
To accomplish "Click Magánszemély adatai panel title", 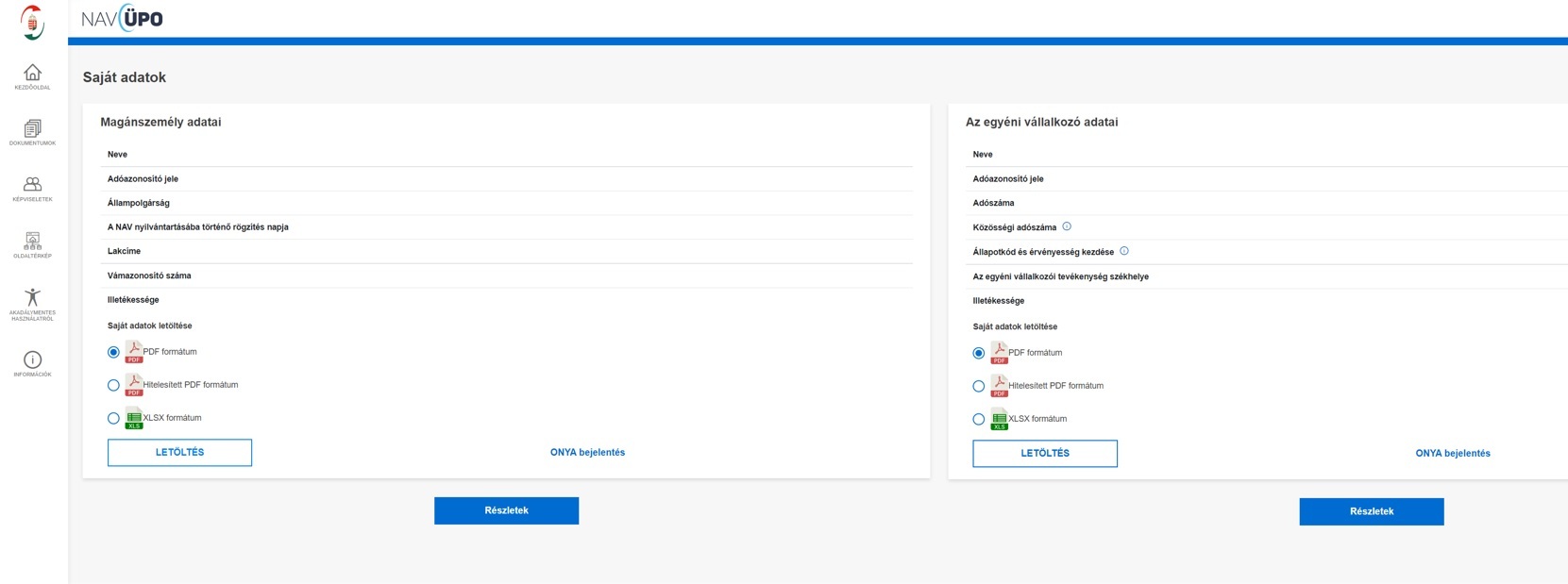I will click(x=160, y=122).
